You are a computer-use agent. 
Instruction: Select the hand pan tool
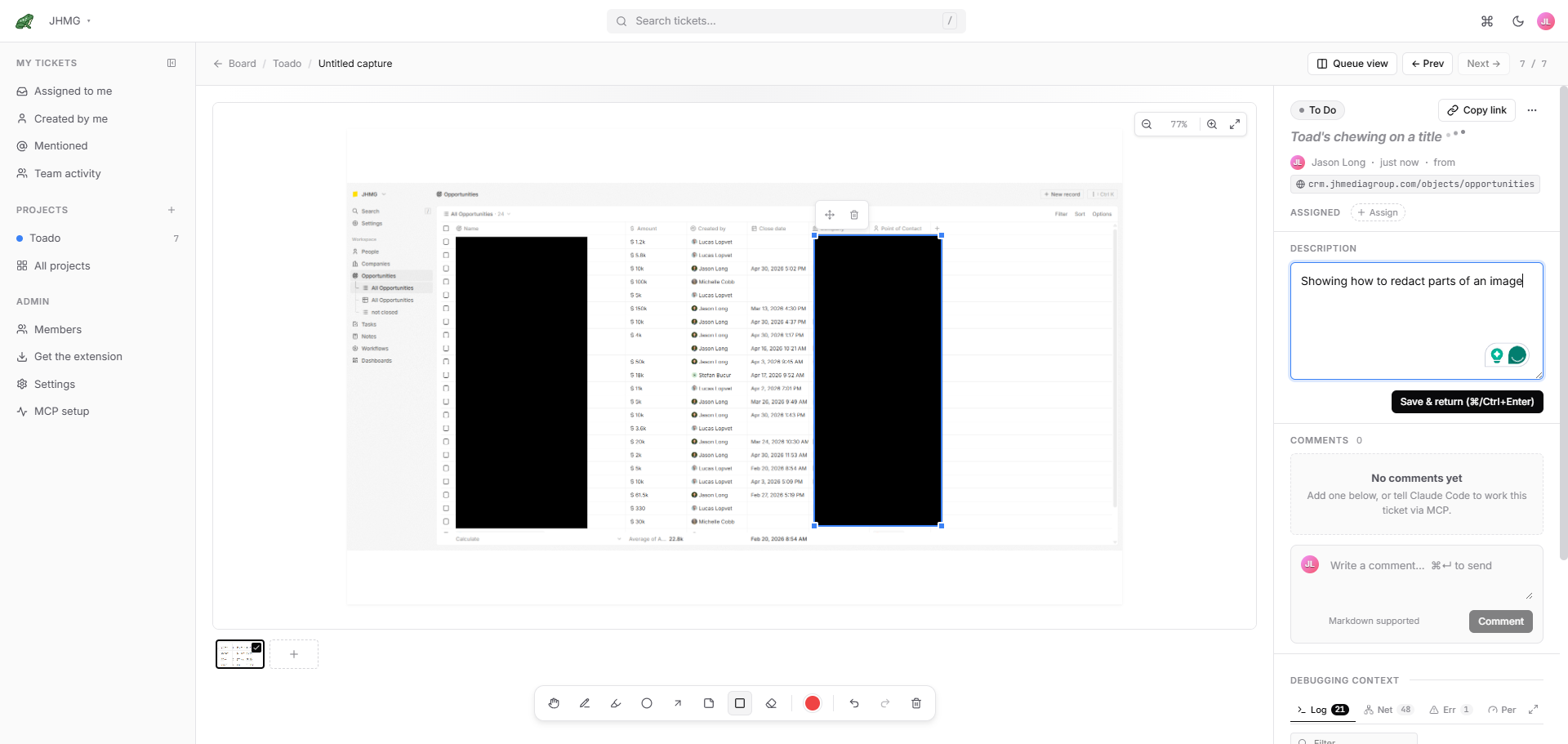click(x=555, y=703)
